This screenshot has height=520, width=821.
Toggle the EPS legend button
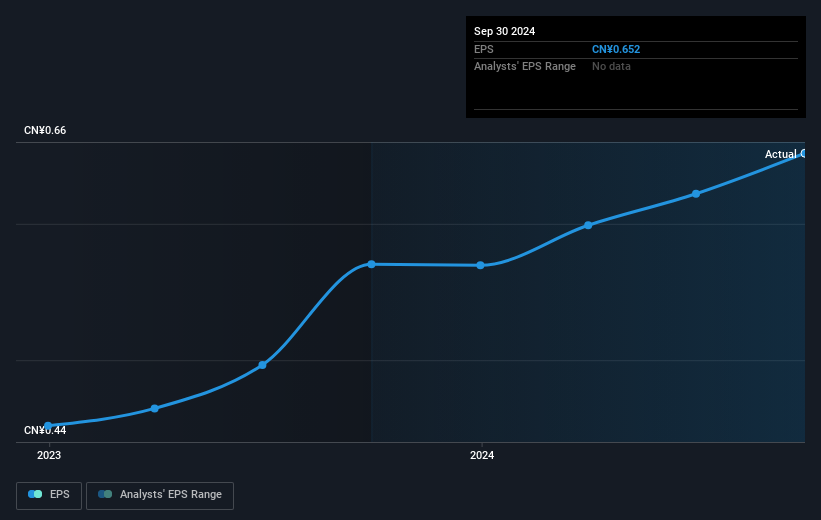pyautogui.click(x=49, y=495)
